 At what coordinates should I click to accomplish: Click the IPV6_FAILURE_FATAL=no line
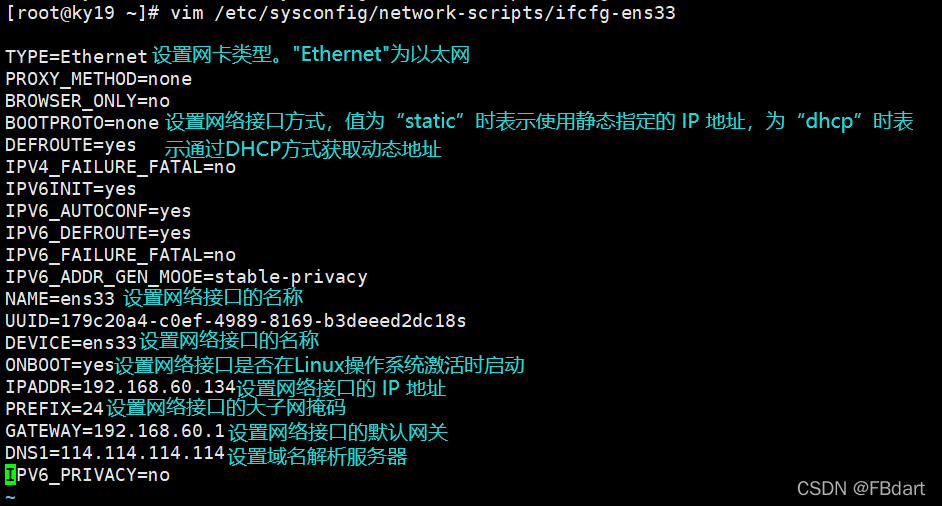point(120,255)
